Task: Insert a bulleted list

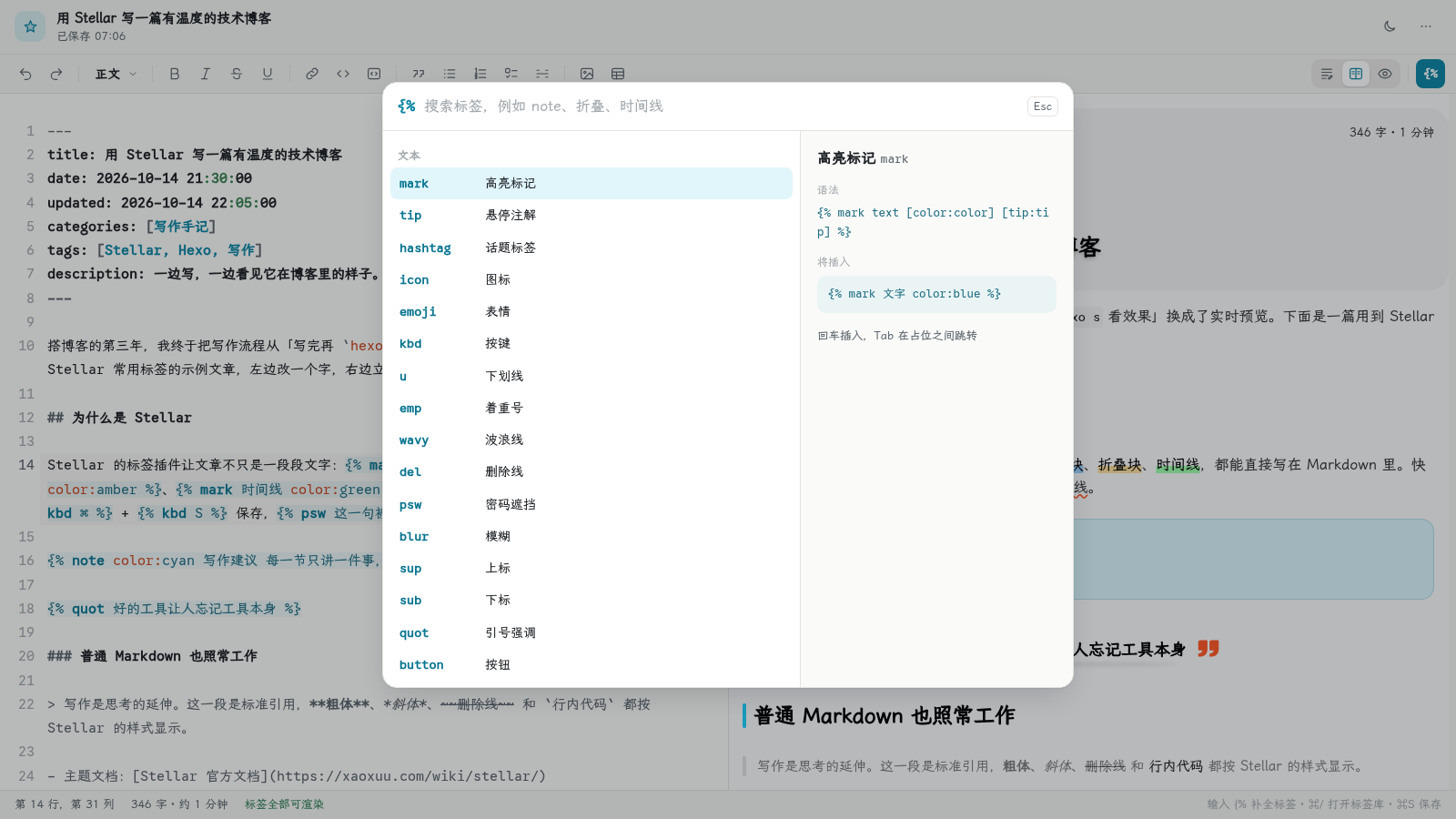Action: 450,74
